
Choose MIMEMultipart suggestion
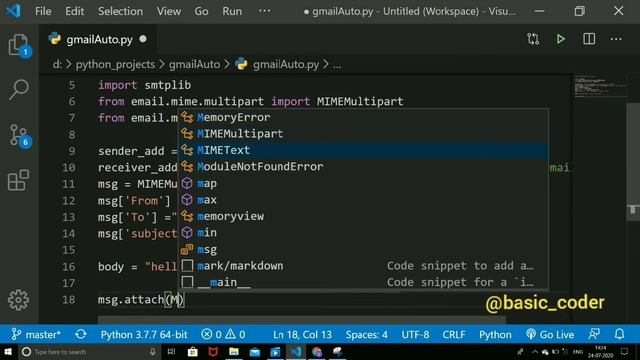[x=363, y=133]
